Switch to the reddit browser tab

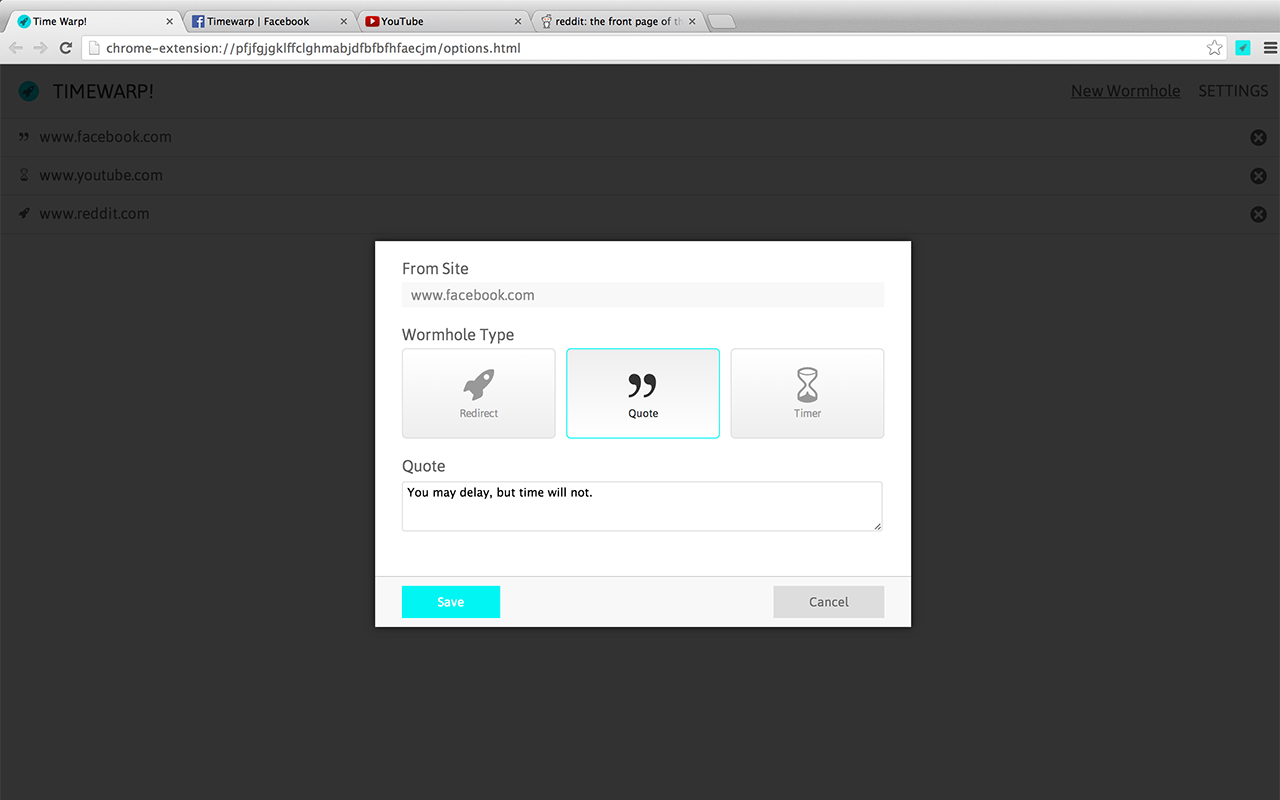tap(617, 21)
